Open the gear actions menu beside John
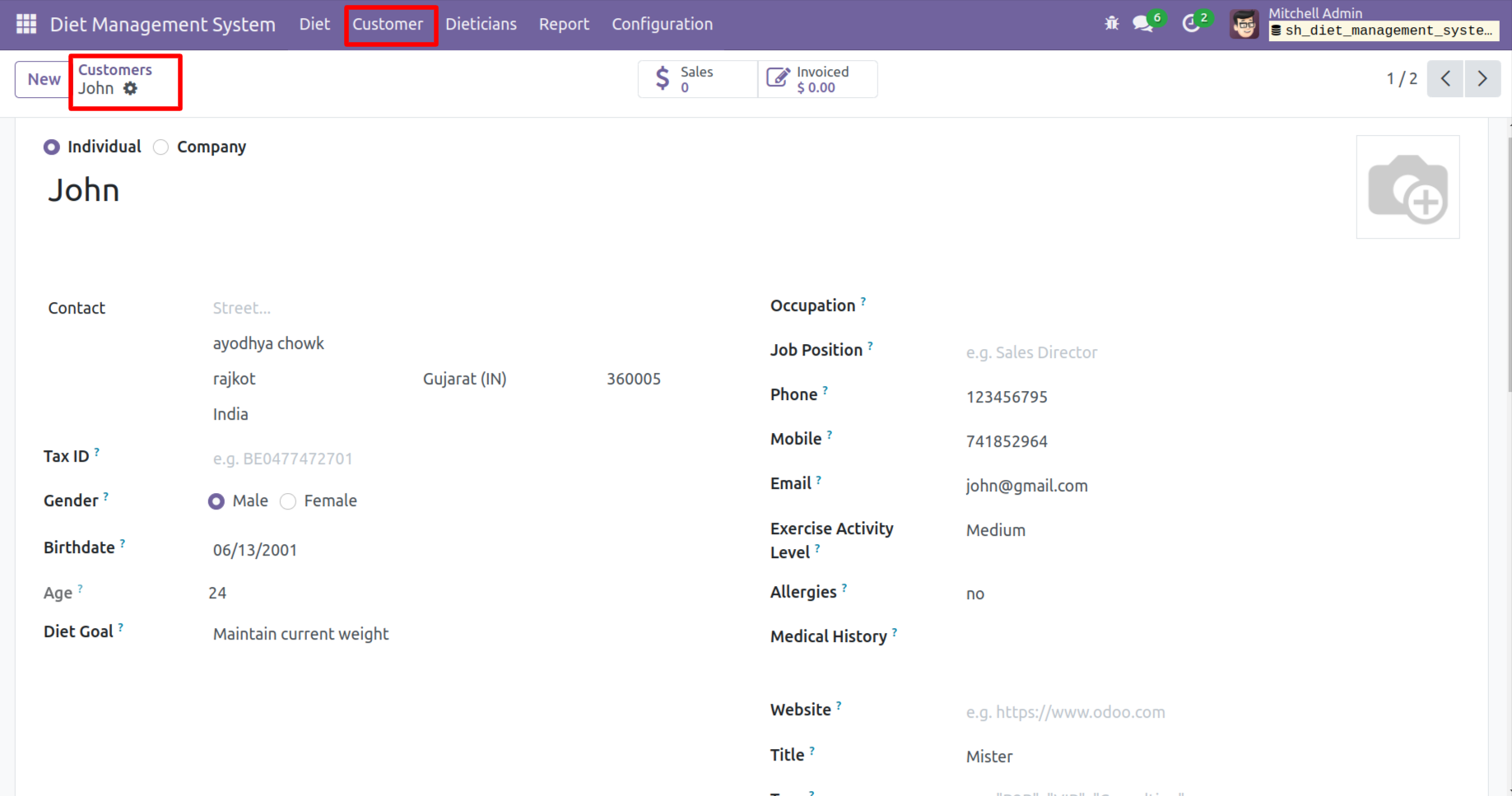 [x=130, y=88]
